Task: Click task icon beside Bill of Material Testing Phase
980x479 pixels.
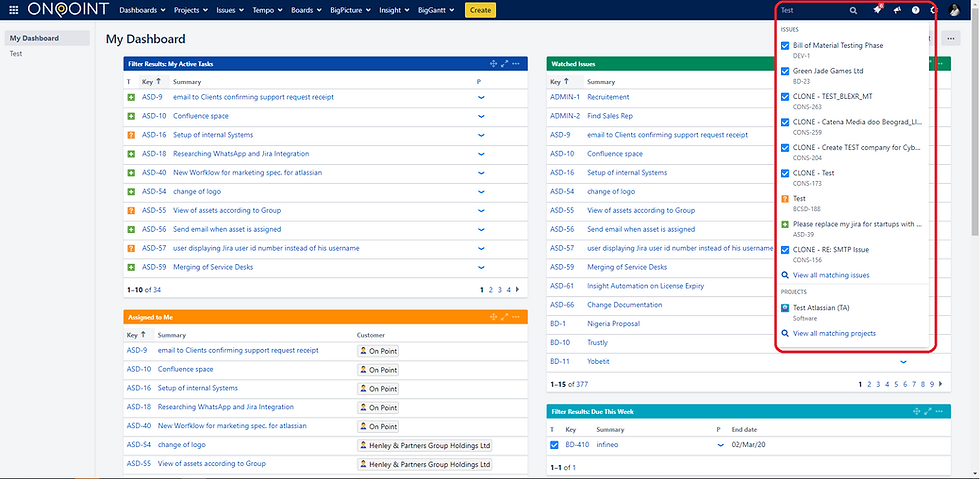Action: pyautogui.click(x=785, y=46)
